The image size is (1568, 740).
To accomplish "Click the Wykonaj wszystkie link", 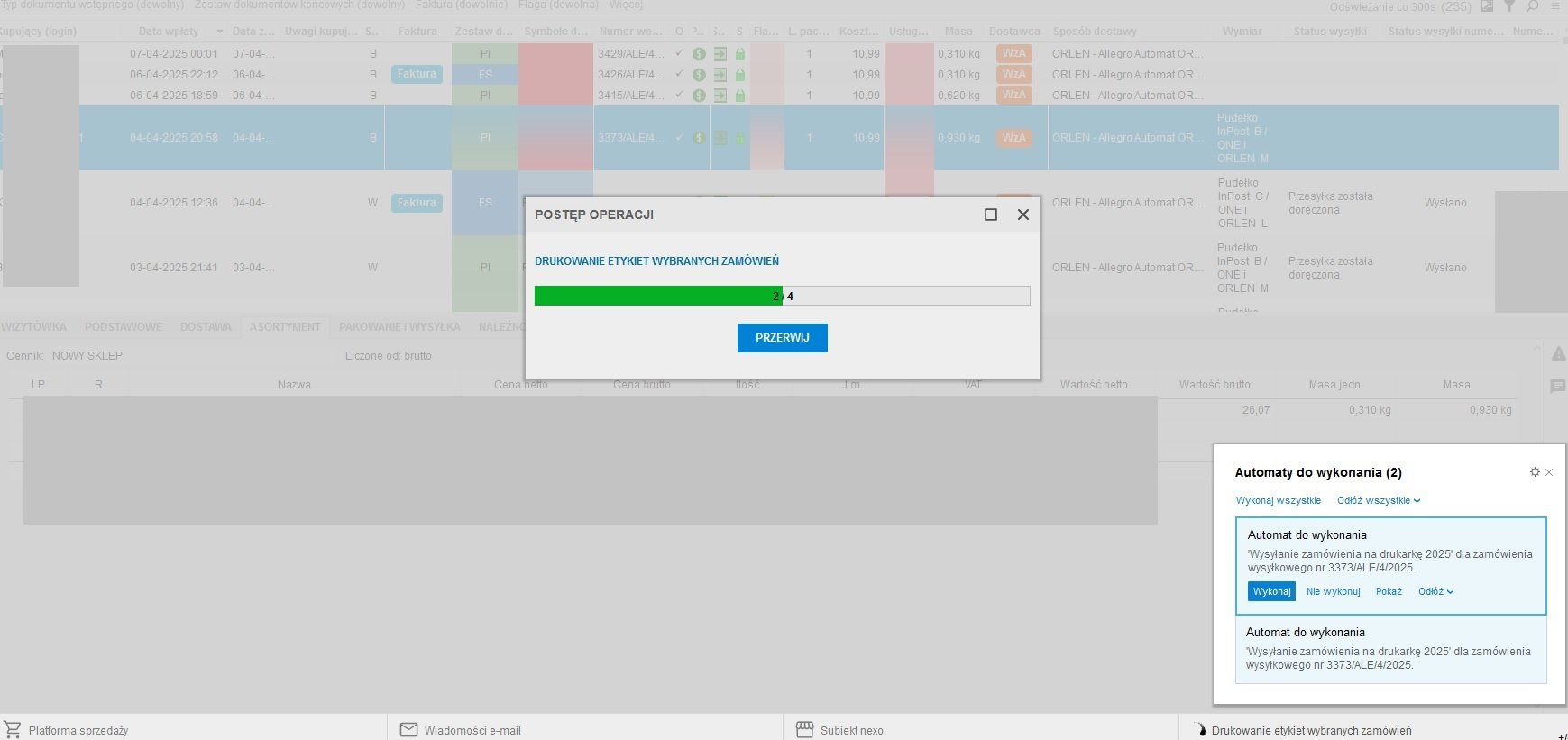I will [x=1278, y=500].
